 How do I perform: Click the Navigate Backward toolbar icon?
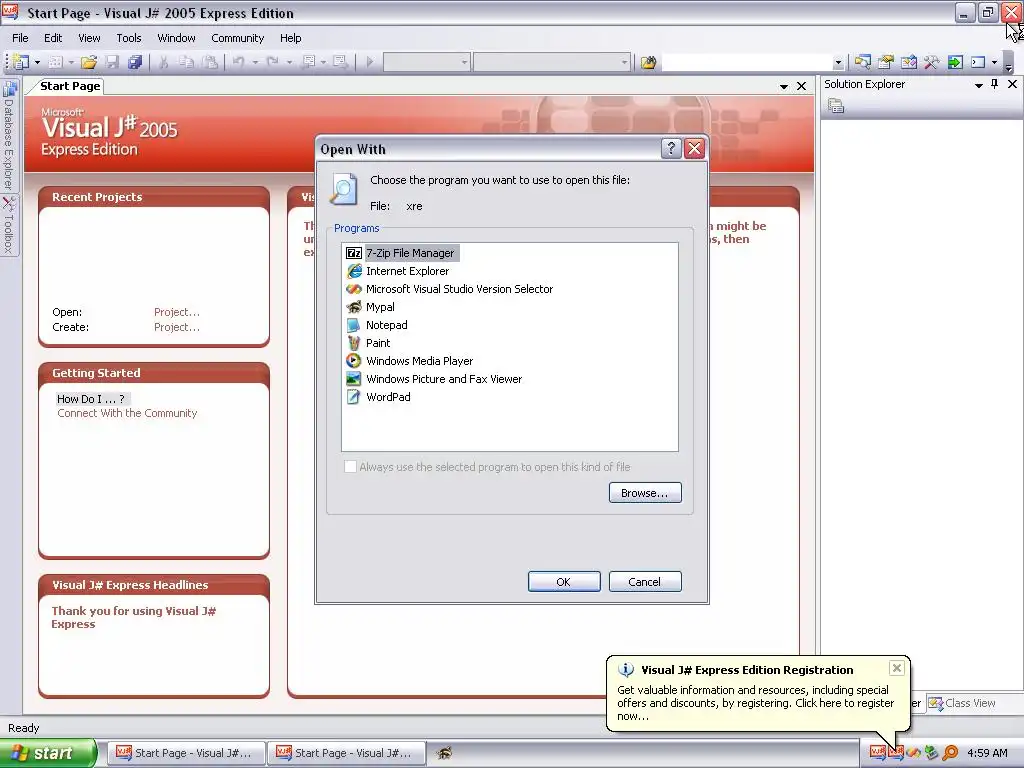[308, 62]
